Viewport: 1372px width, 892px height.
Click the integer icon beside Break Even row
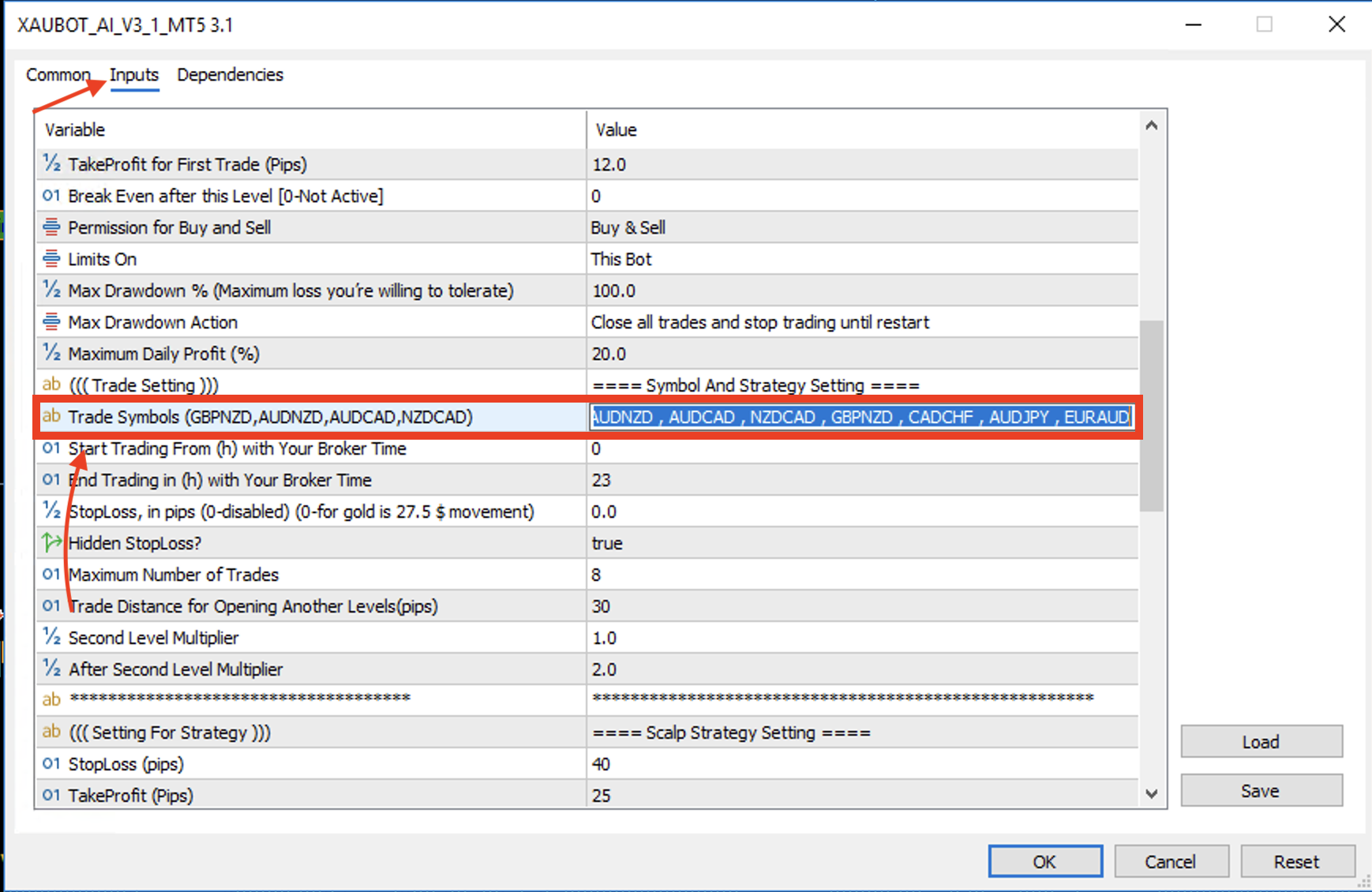point(51,196)
